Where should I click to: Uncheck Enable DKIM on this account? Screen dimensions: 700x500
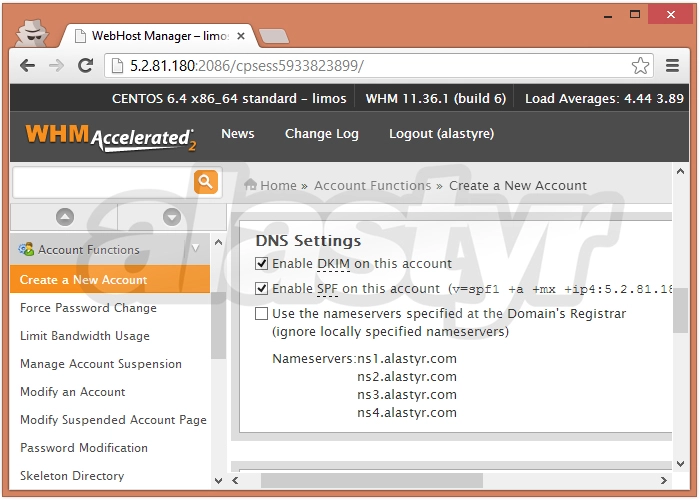262,264
